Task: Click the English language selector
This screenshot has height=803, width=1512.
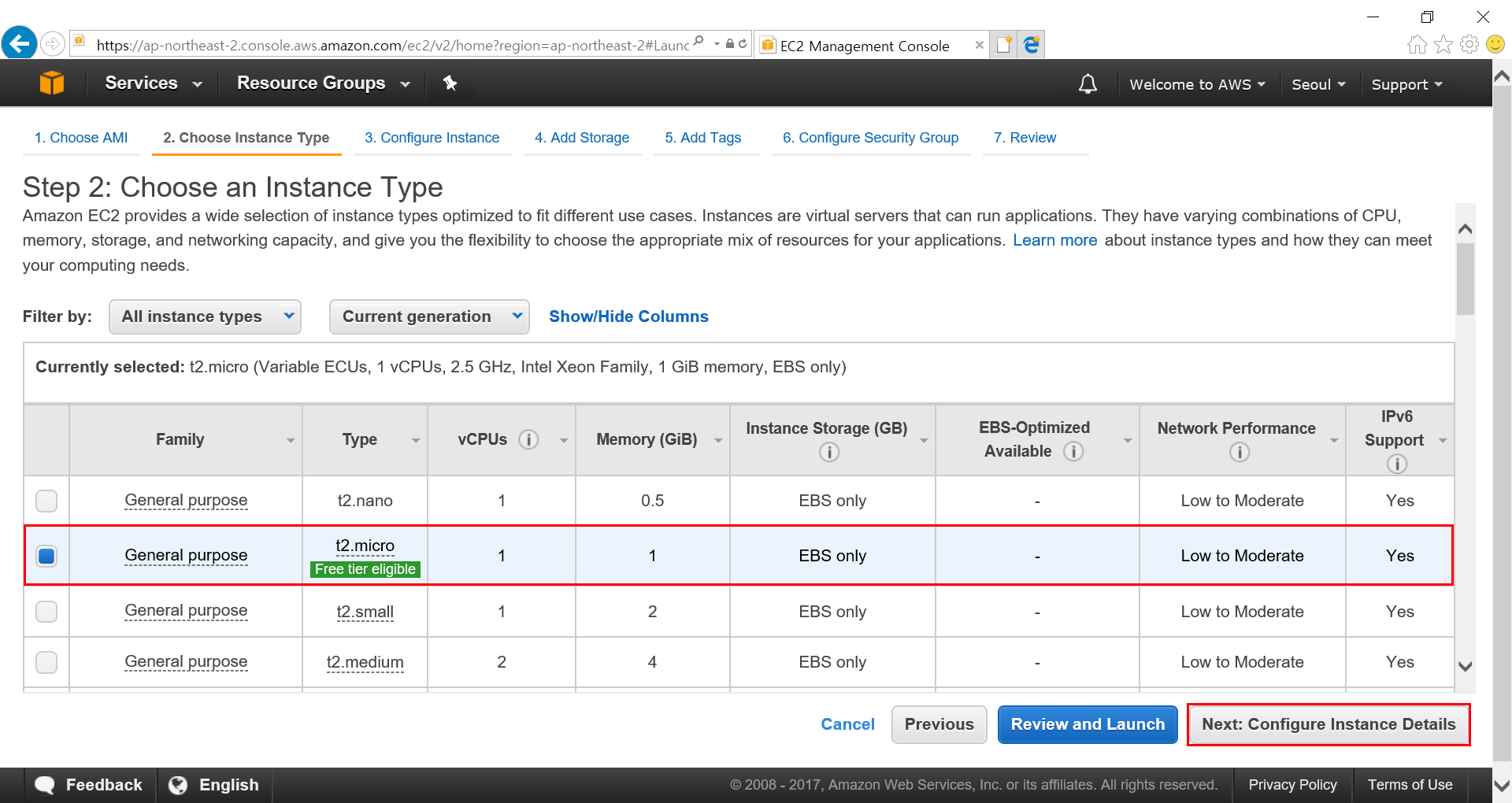Action: (x=228, y=785)
